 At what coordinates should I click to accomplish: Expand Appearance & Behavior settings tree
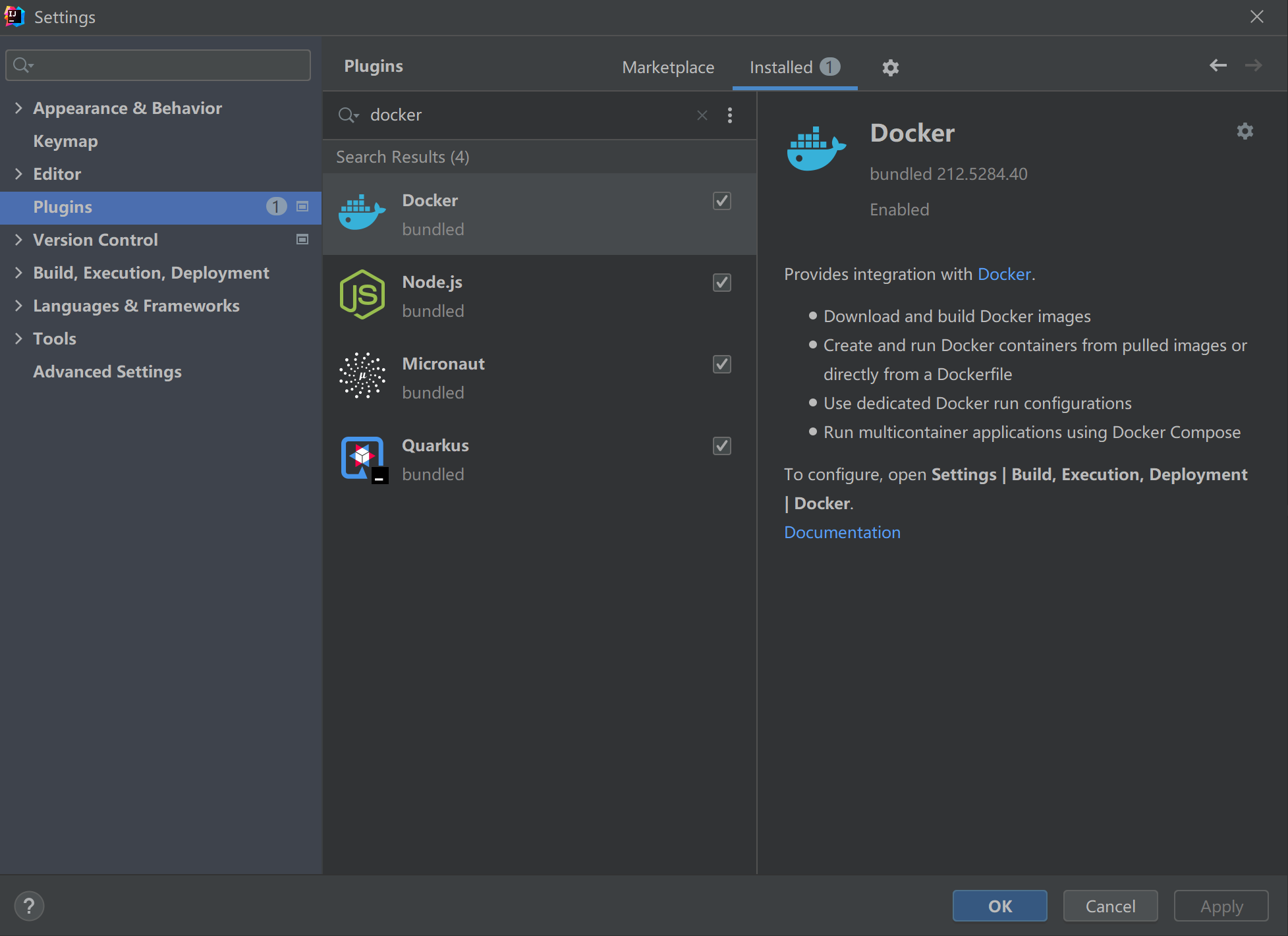click(18, 108)
